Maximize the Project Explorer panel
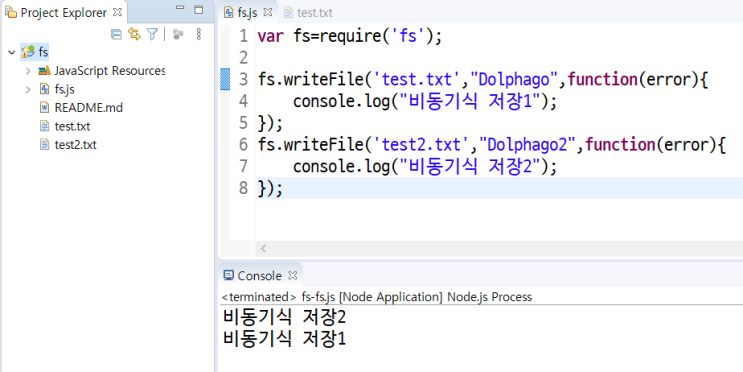 (x=199, y=9)
